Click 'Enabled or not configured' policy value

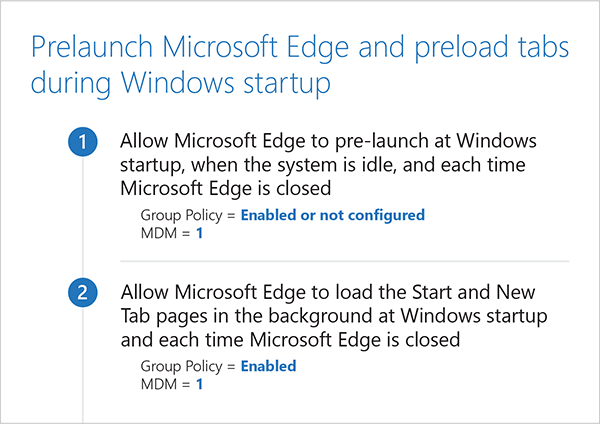point(333,215)
